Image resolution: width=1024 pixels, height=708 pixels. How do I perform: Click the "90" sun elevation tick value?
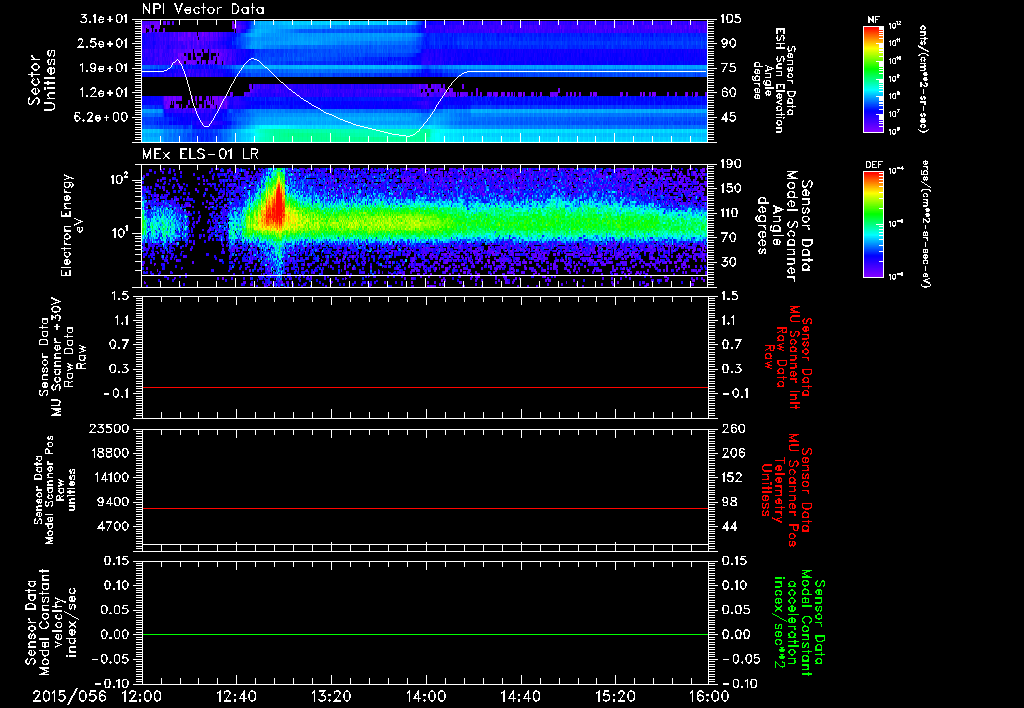pyautogui.click(x=728, y=43)
